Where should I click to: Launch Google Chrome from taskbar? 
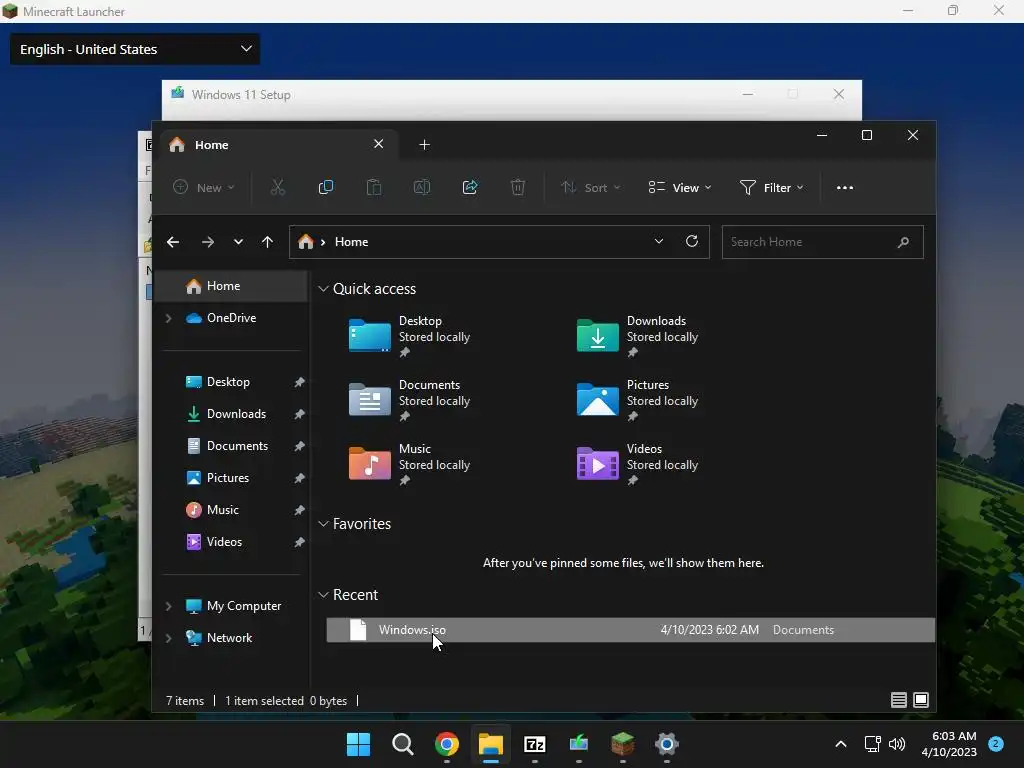[x=447, y=744]
